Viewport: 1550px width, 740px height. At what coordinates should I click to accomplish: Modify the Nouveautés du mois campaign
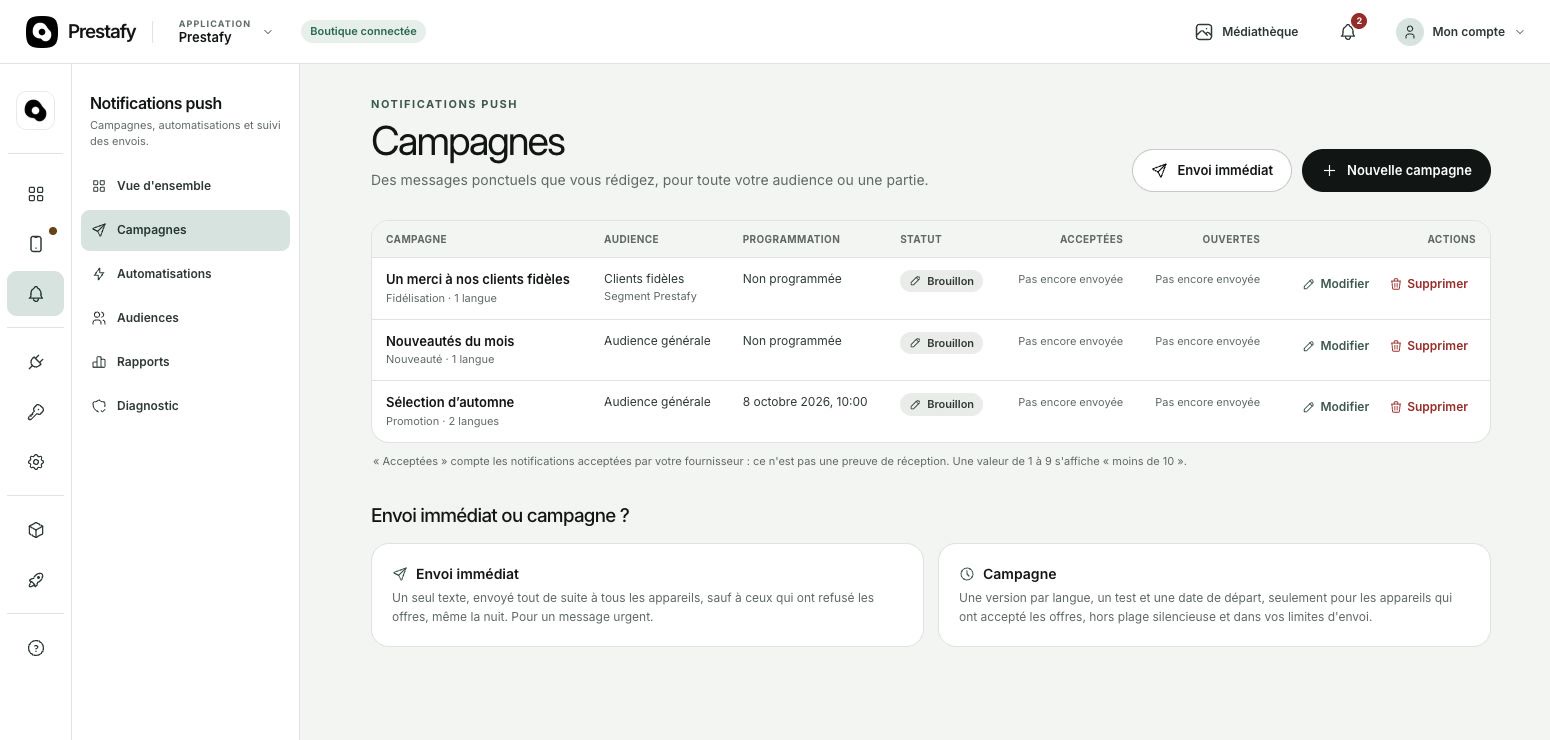click(x=1335, y=346)
